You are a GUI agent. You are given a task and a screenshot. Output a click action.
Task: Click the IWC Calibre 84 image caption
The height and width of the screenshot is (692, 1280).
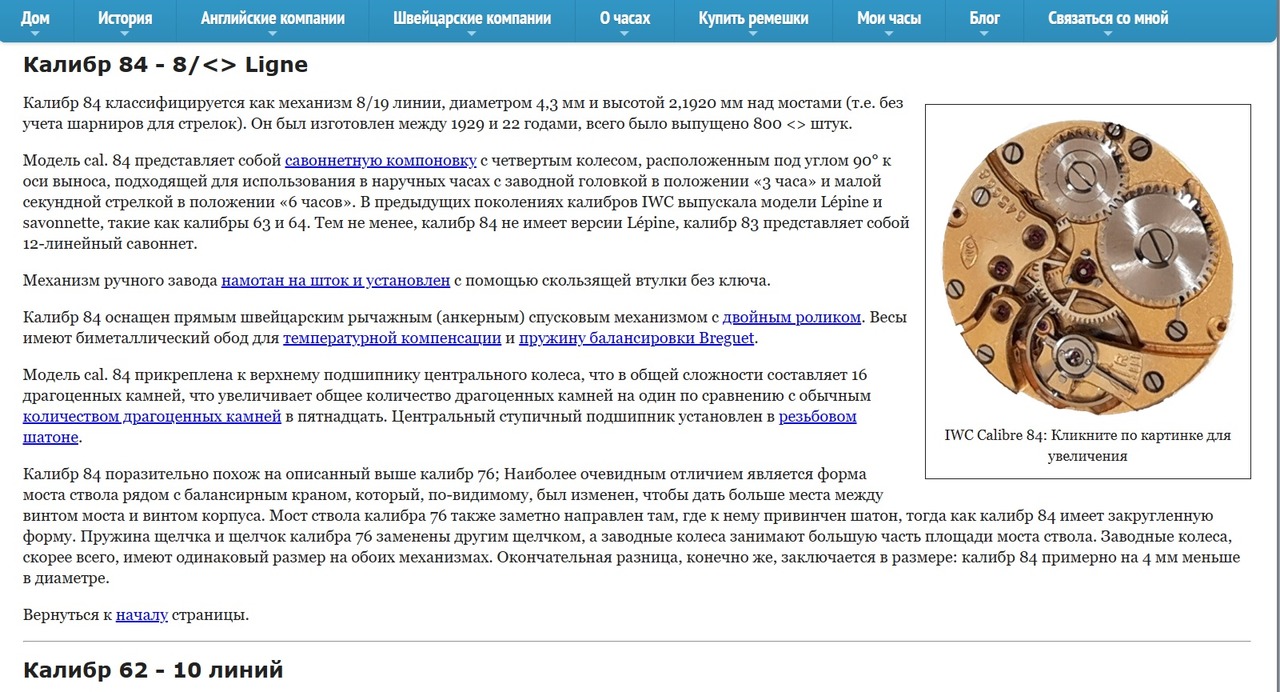point(1087,446)
